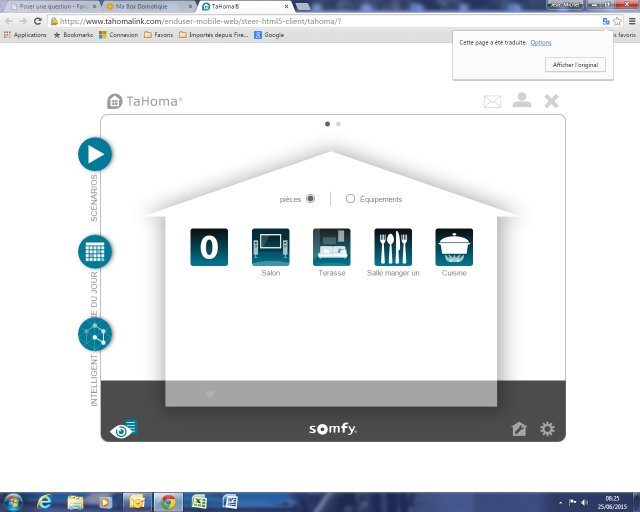Toggle the eye monitoring icon

point(123,430)
